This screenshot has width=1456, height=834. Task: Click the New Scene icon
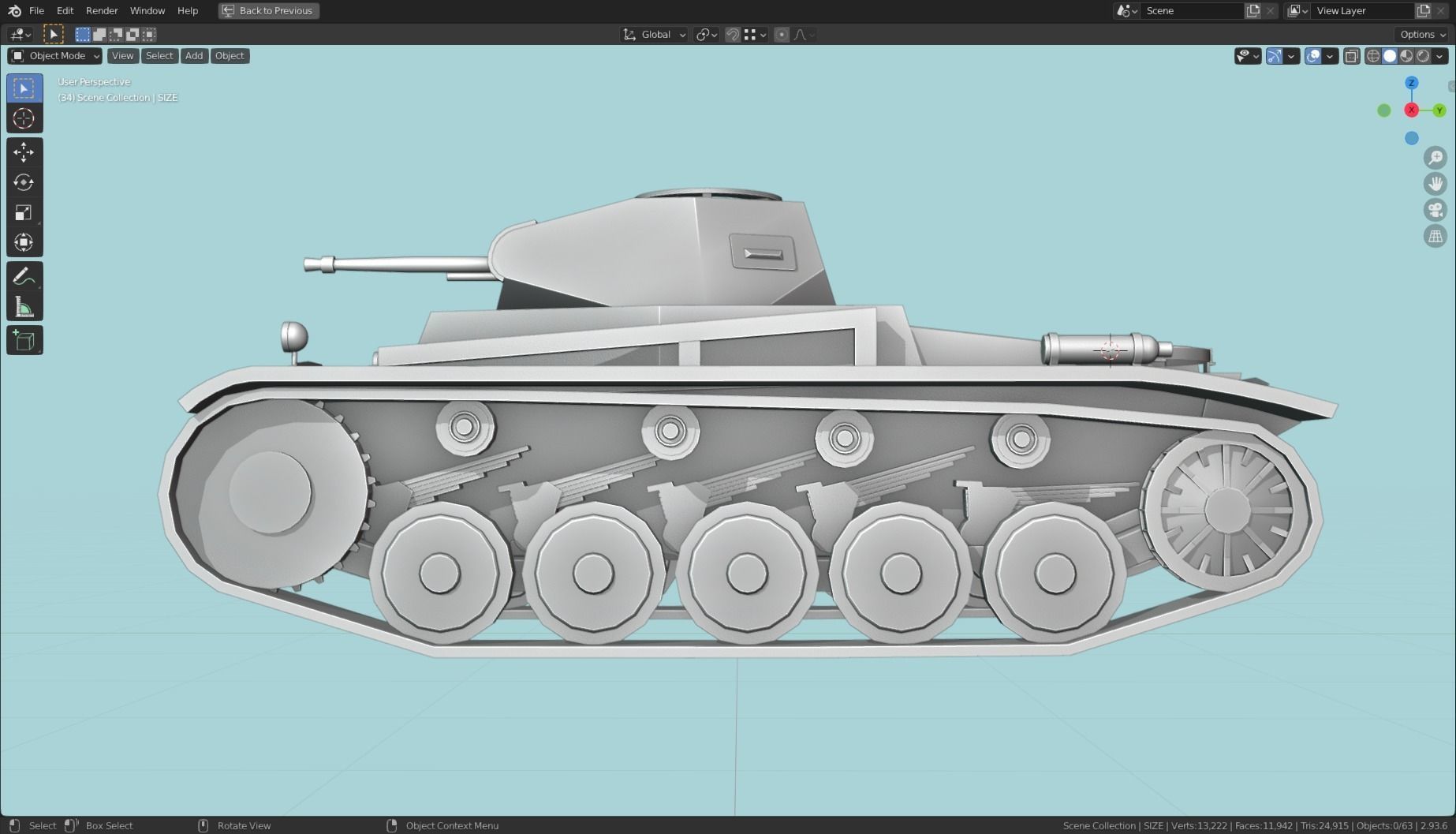point(1253,10)
